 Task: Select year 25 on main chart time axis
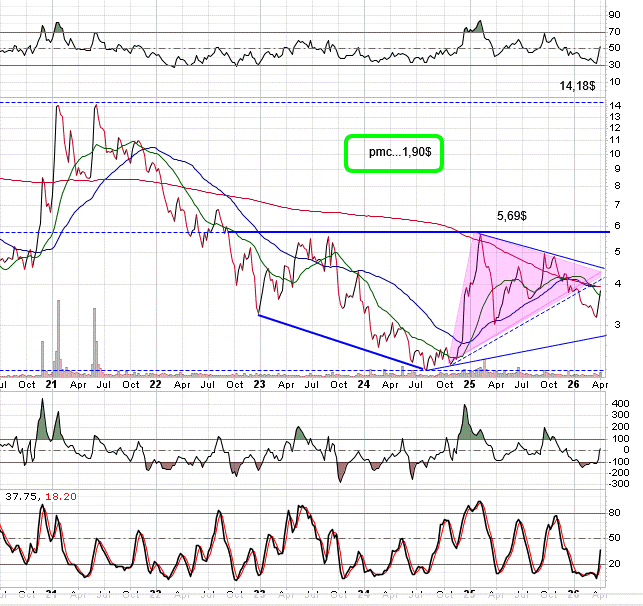(471, 384)
